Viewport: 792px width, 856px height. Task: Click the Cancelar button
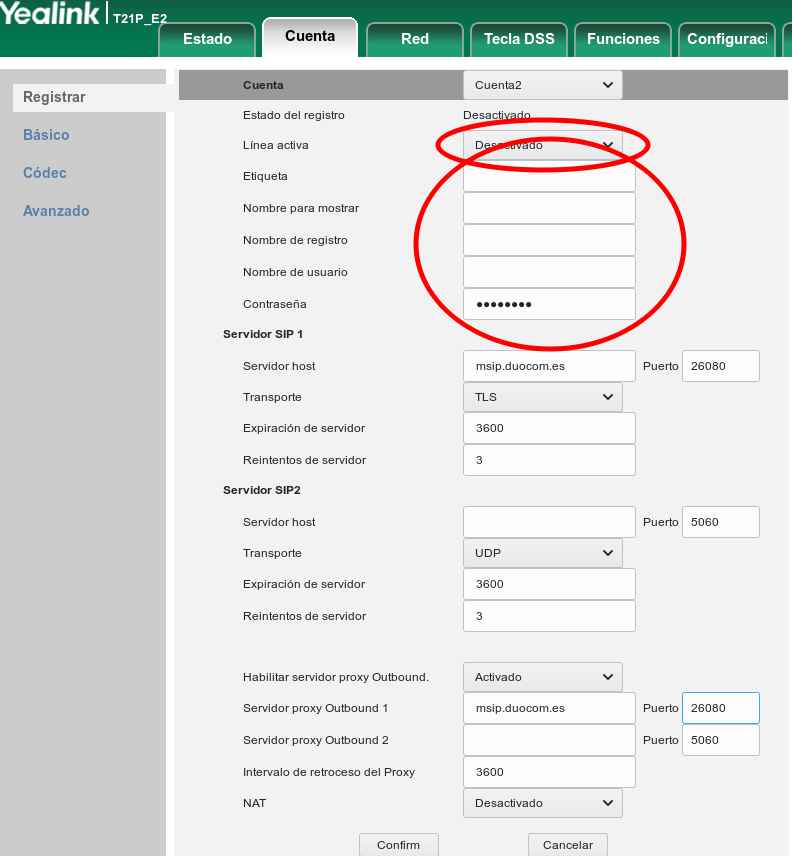click(x=567, y=845)
